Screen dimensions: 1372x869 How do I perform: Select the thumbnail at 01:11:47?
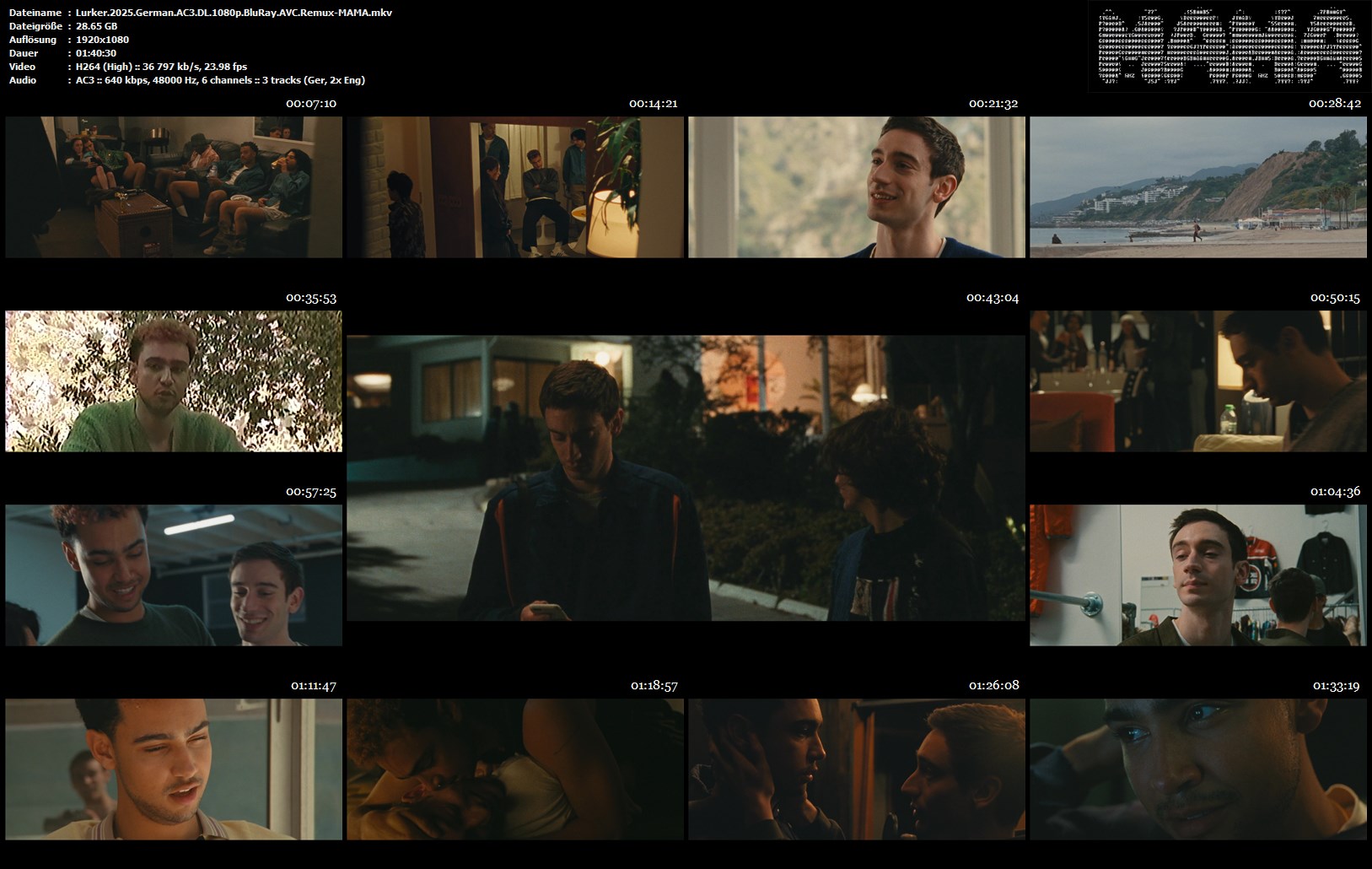pyautogui.click(x=174, y=769)
